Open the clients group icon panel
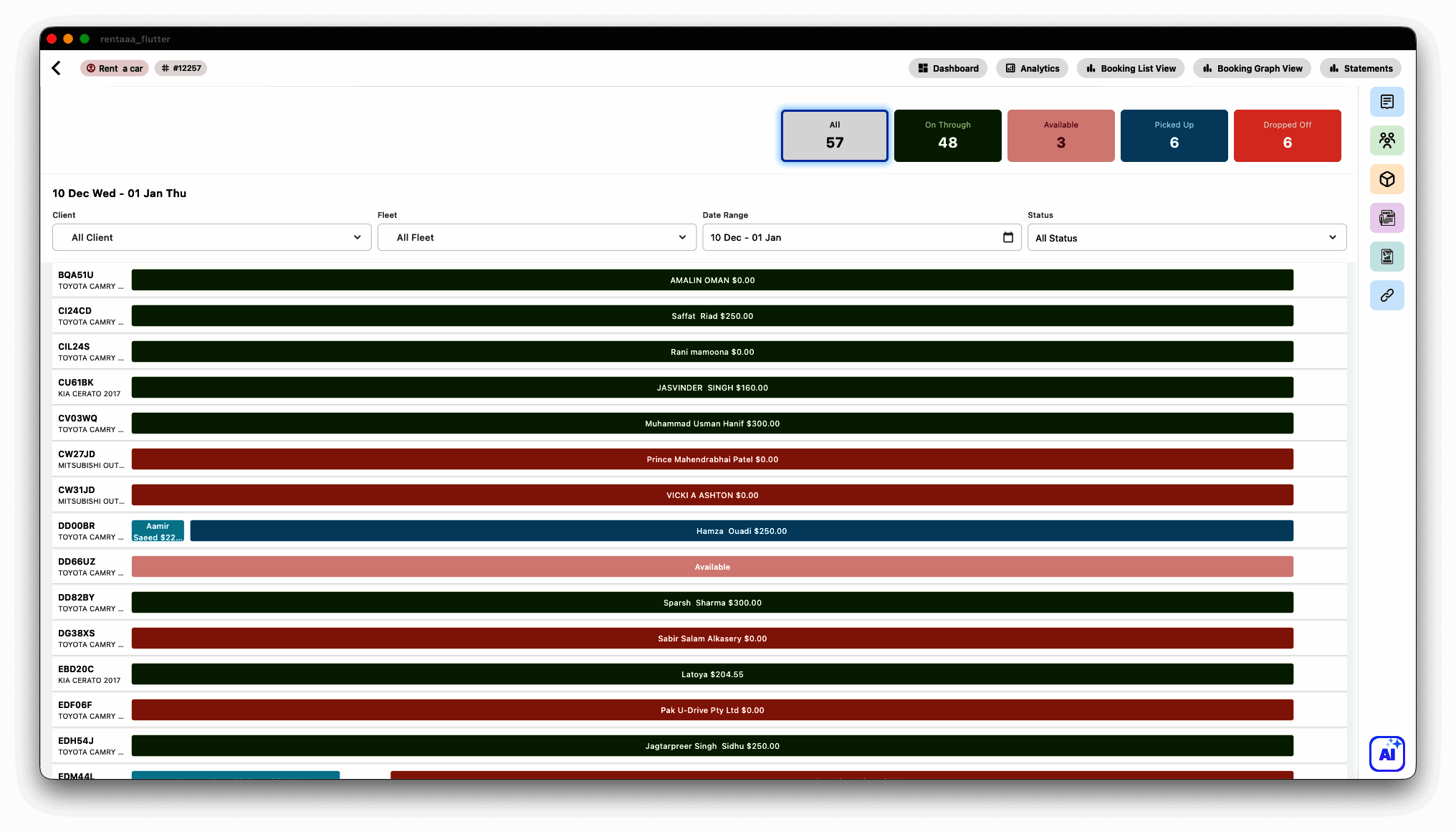The image size is (1456, 832). coord(1386,140)
